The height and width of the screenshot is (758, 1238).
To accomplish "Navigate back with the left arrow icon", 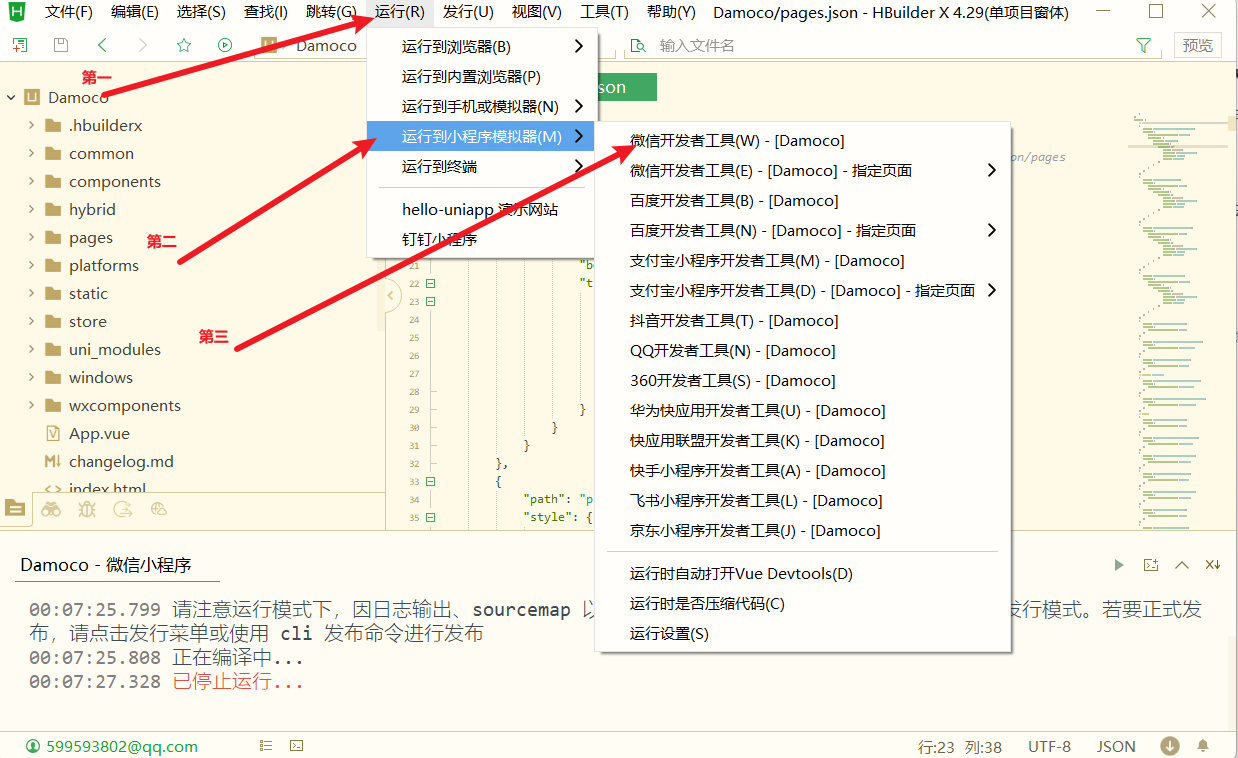I will (102, 45).
